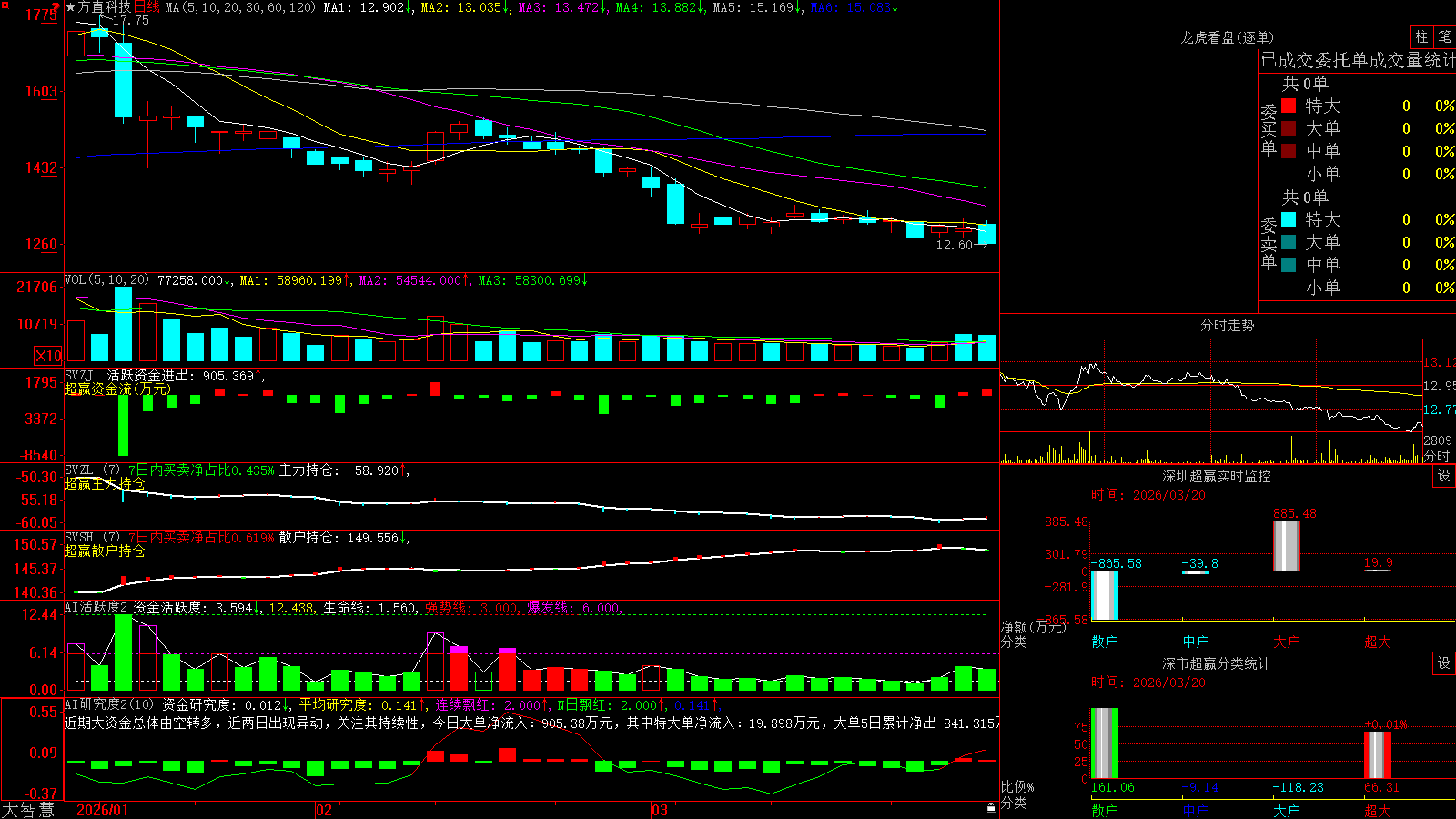Screen dimensions: 1456x819
Task: Click the dark red 中单 buy order swatch
Action: 1289,151
